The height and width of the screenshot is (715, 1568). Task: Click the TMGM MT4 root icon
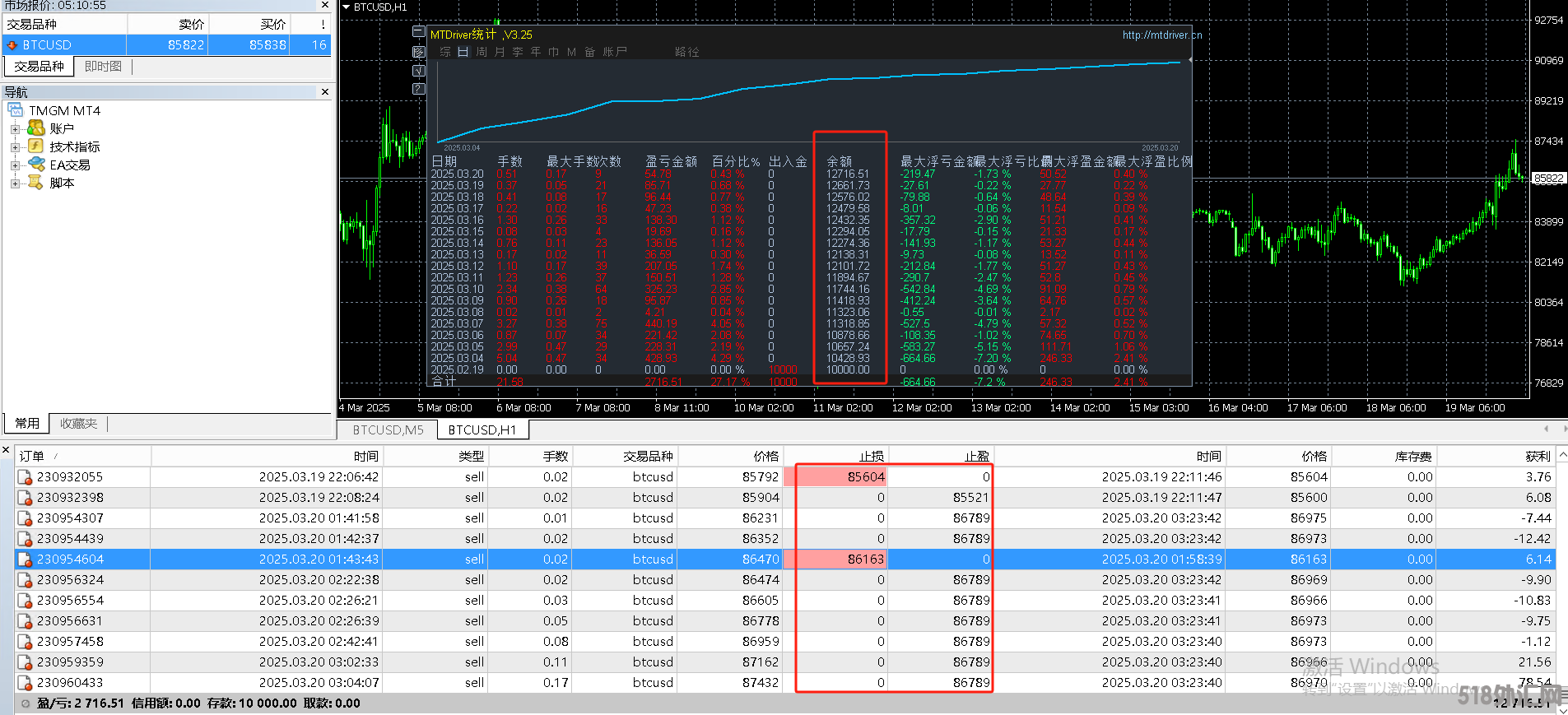pos(16,110)
